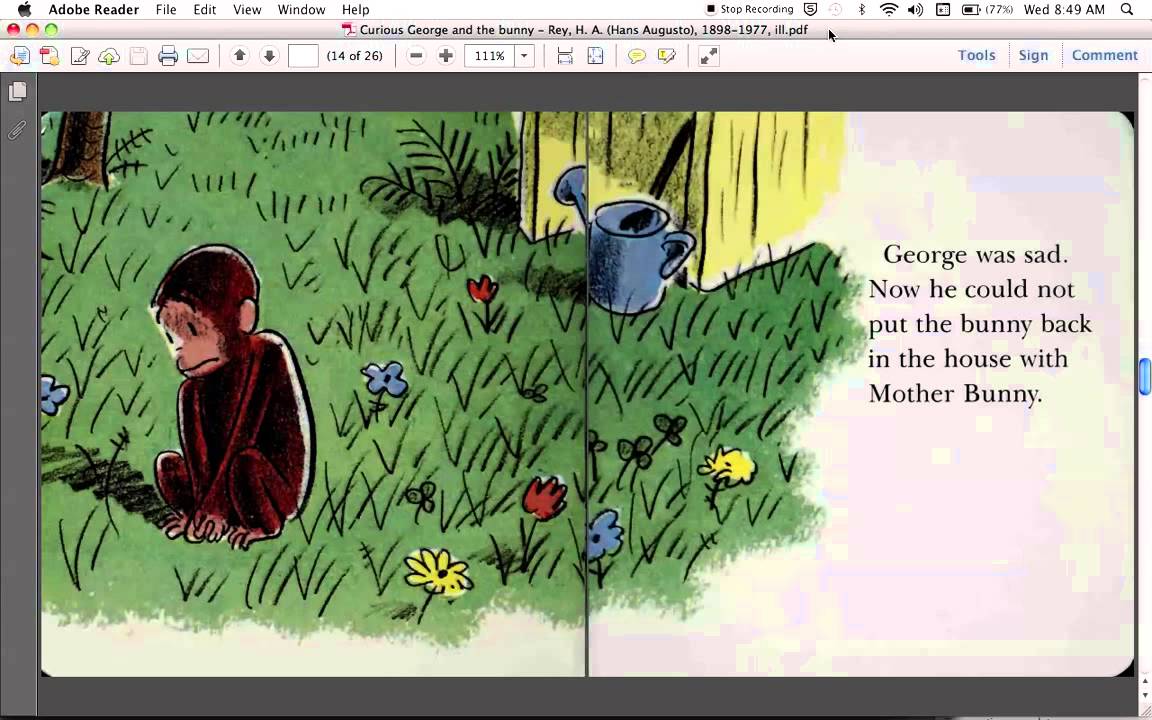1152x720 pixels.
Task: Open the Edit menu
Action: point(204,10)
